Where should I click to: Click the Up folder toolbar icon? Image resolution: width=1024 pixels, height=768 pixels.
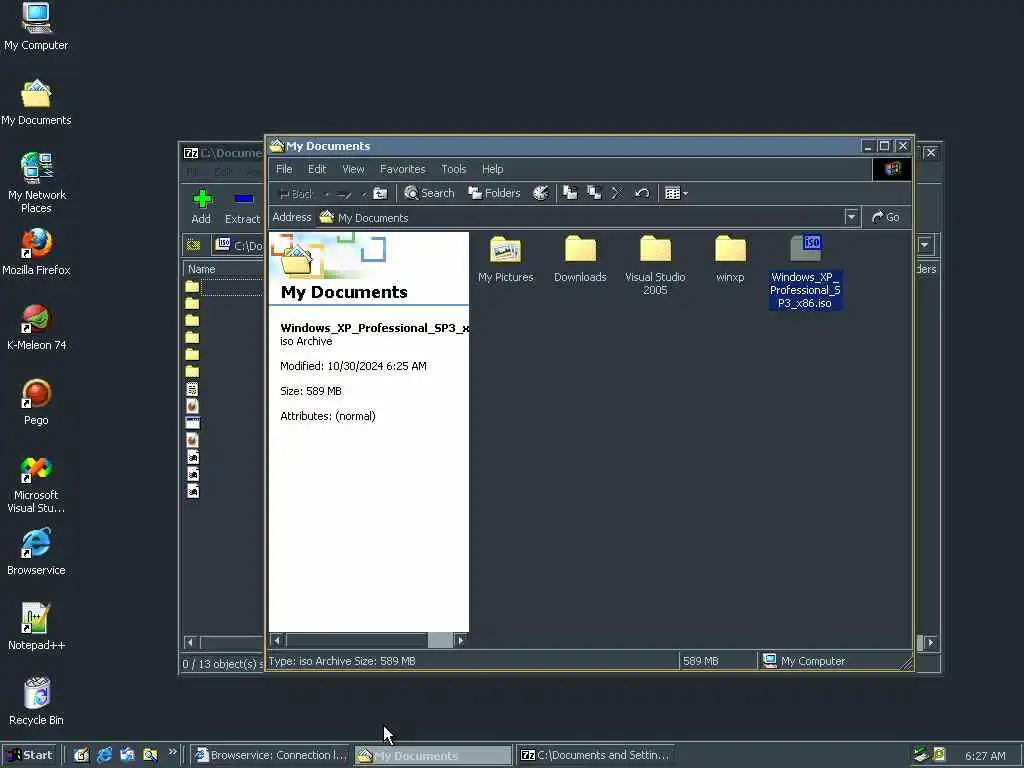pyautogui.click(x=380, y=193)
